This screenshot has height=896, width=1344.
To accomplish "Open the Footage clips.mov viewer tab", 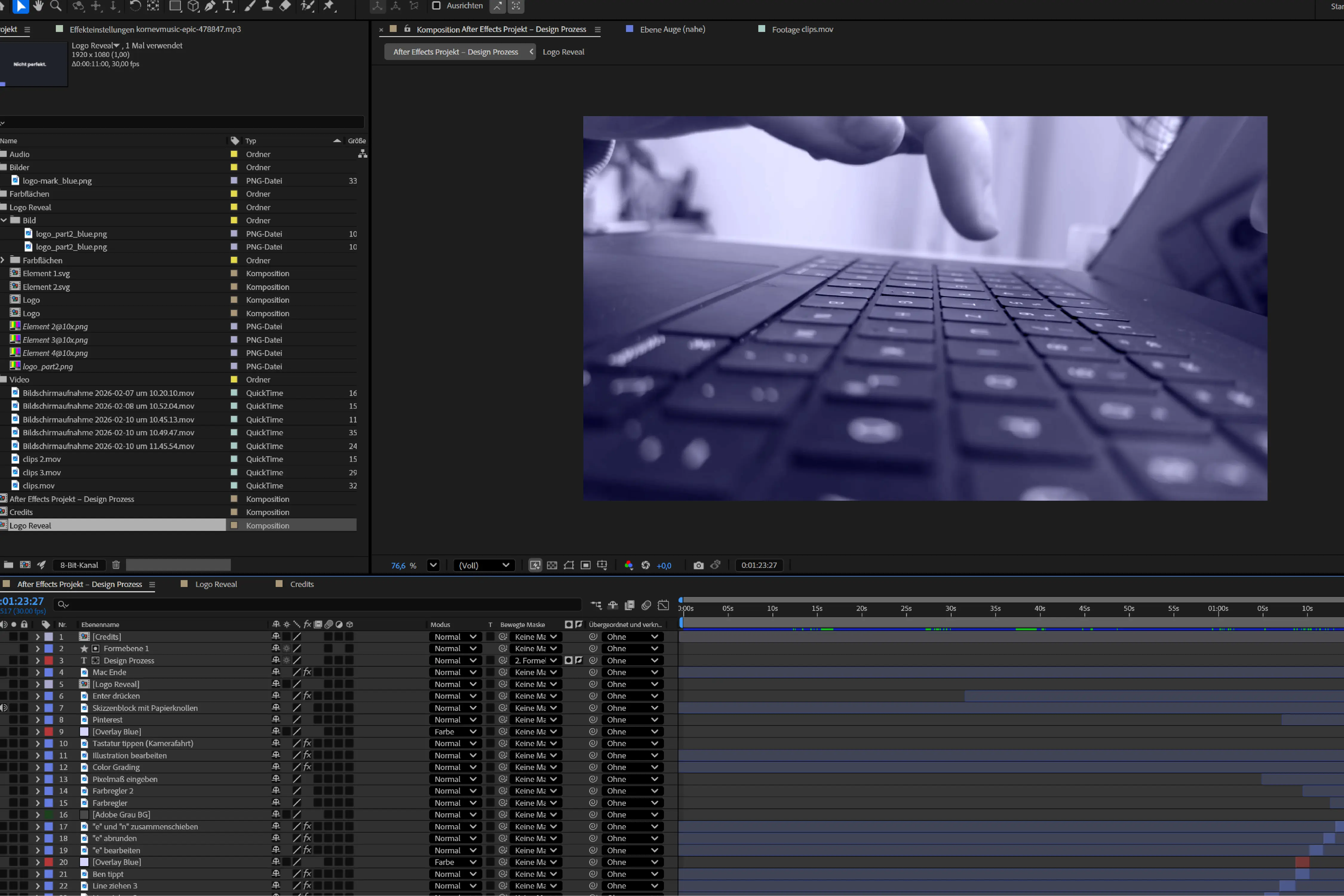I will [802, 29].
